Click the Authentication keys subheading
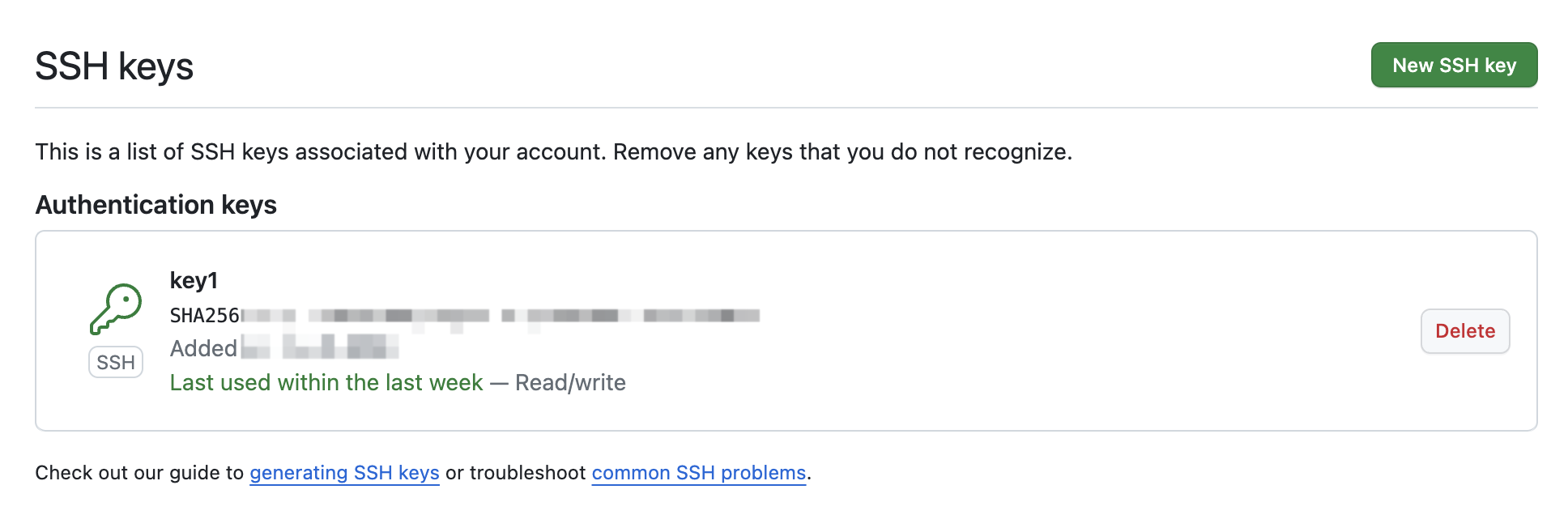Screen dimensions: 1568x515 [156, 205]
